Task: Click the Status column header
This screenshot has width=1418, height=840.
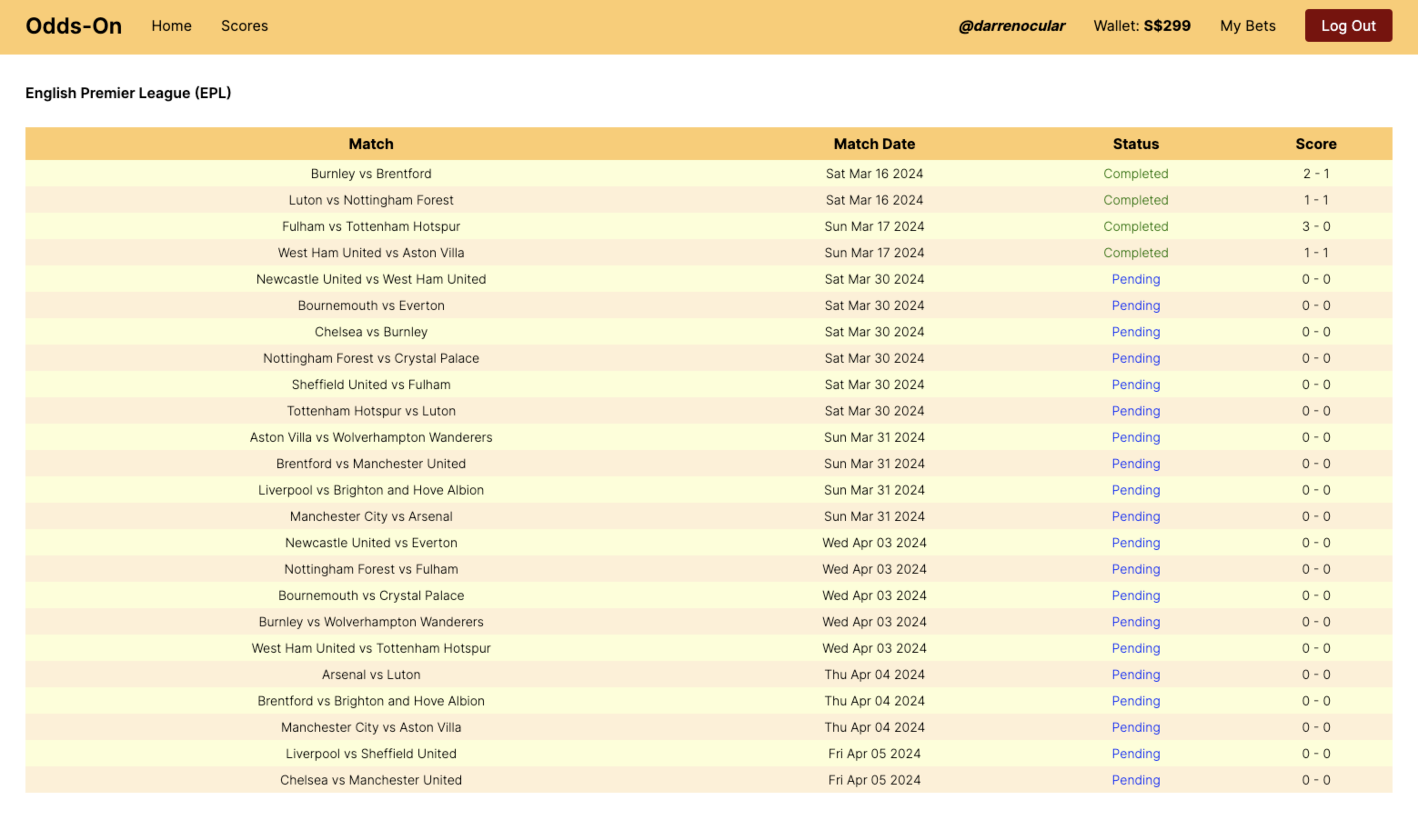Action: coord(1136,144)
